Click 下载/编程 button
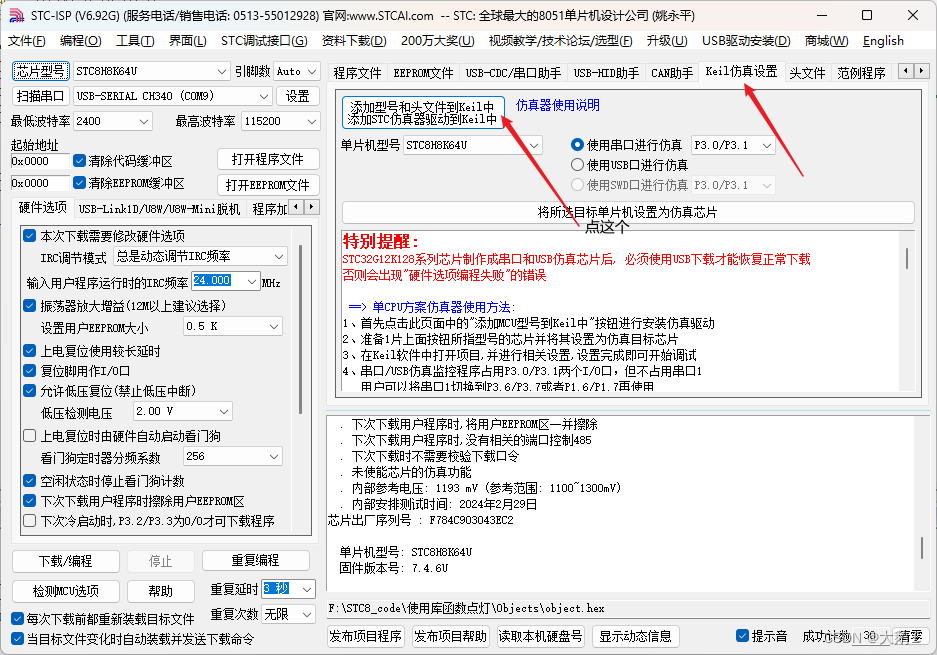 coord(66,561)
